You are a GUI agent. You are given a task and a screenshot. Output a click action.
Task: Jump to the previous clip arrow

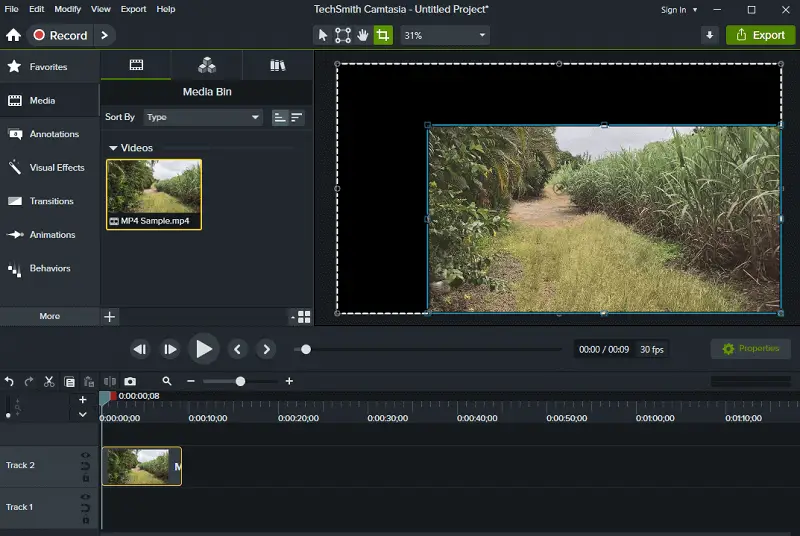tap(238, 349)
